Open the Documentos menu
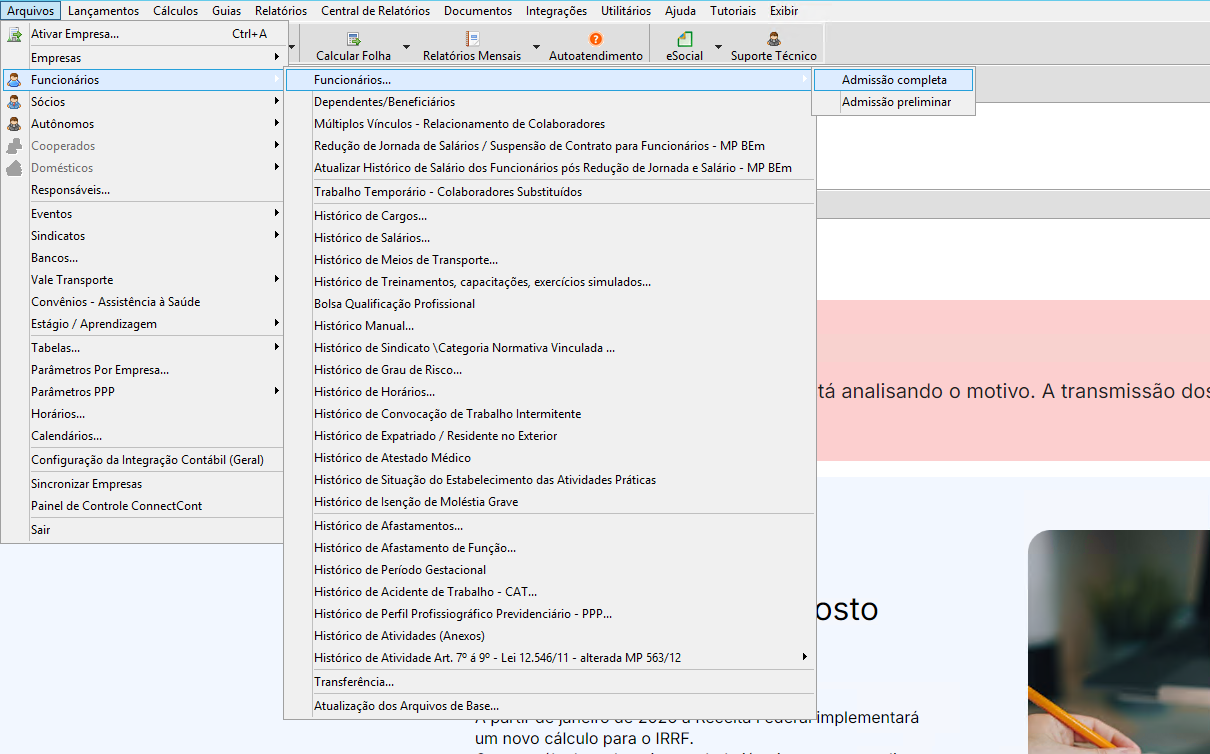 478,11
